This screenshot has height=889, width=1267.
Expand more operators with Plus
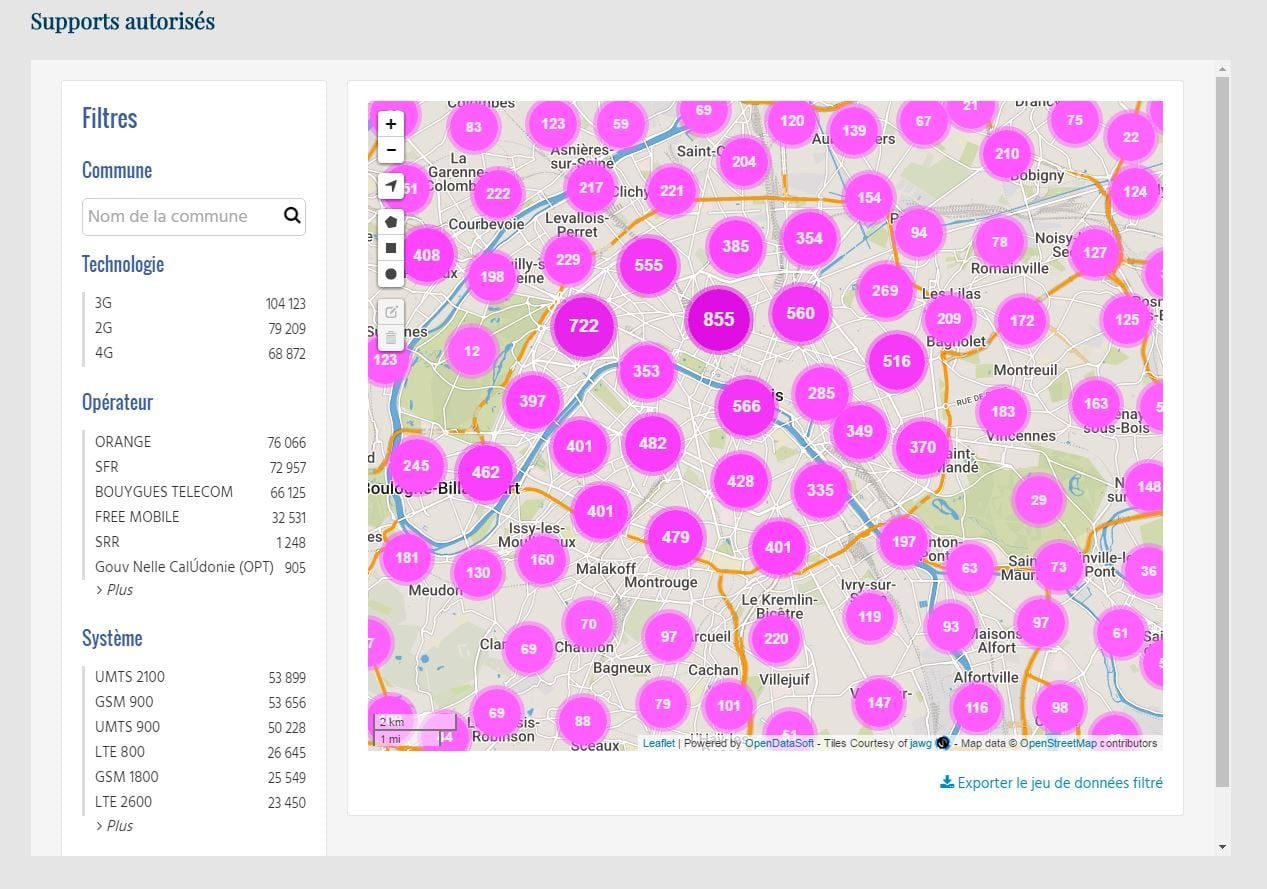[114, 590]
